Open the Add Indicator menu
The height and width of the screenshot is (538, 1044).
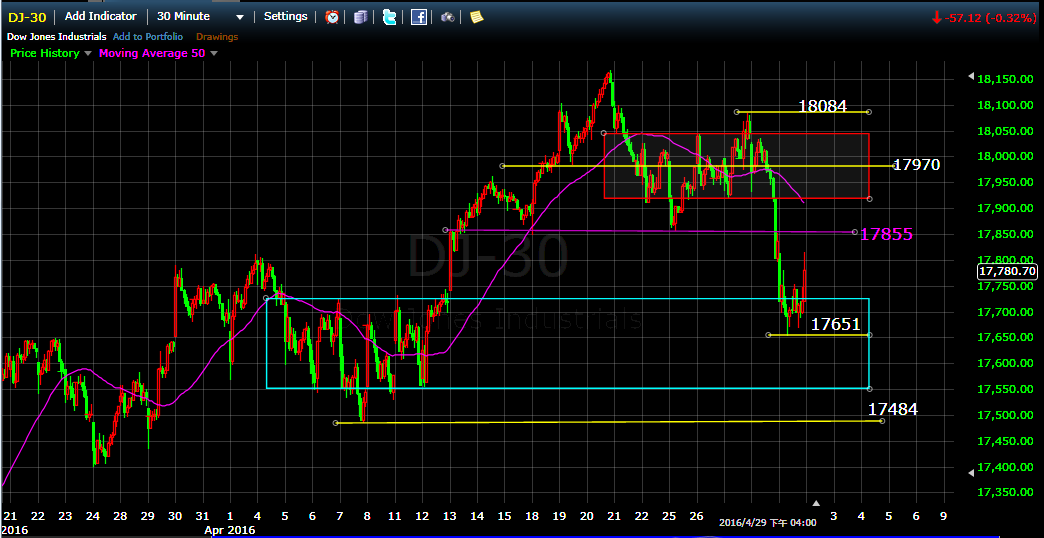click(x=100, y=17)
